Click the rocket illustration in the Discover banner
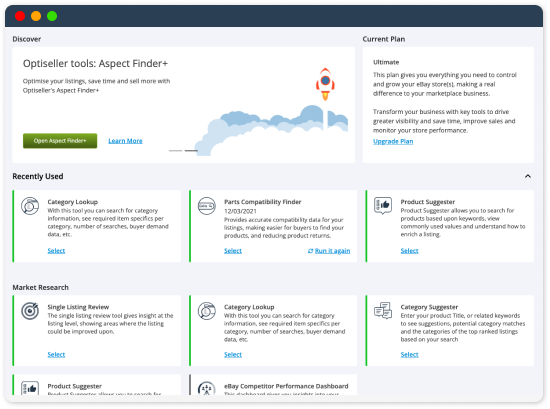This screenshot has height=409, width=550. tap(325, 84)
